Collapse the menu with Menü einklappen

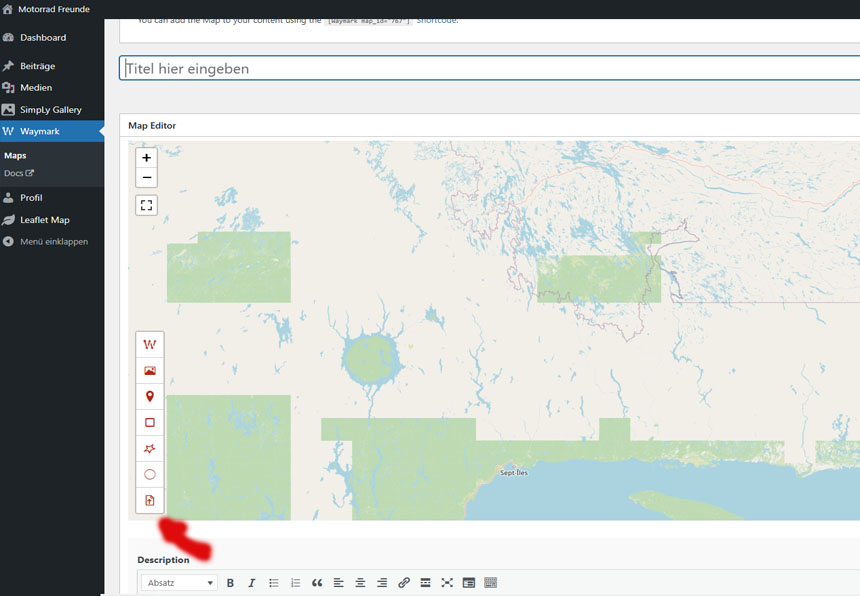point(53,242)
